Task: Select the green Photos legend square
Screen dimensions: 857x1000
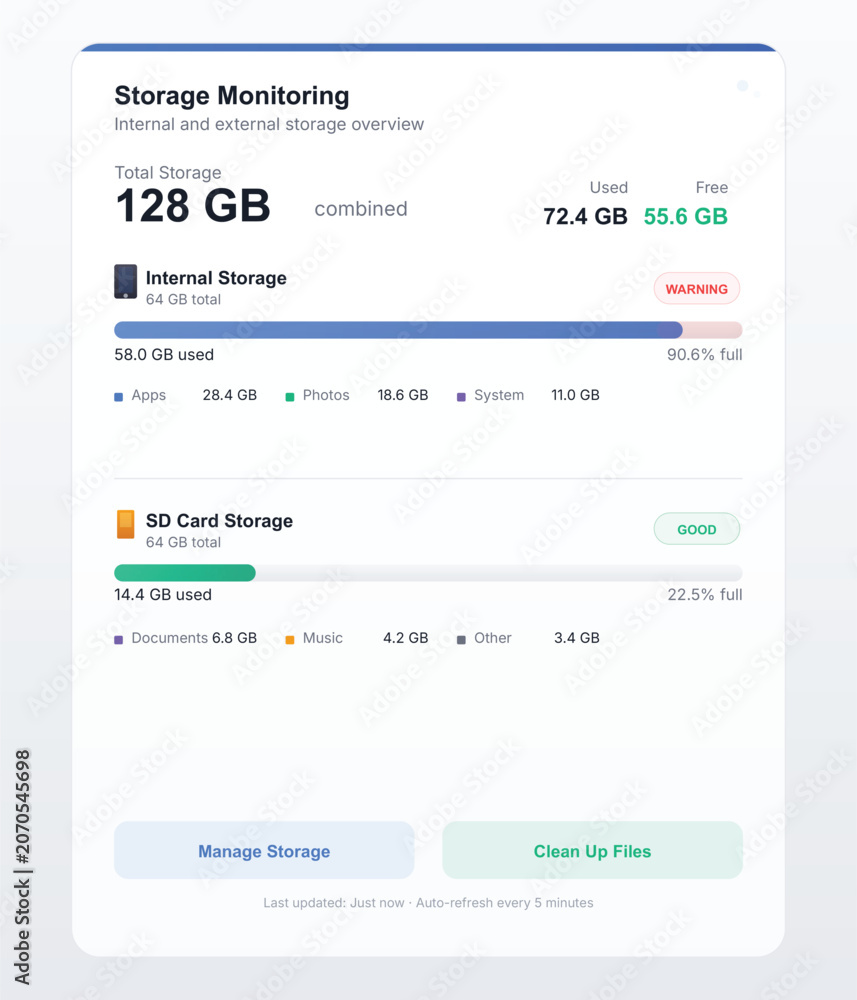Action: click(289, 397)
